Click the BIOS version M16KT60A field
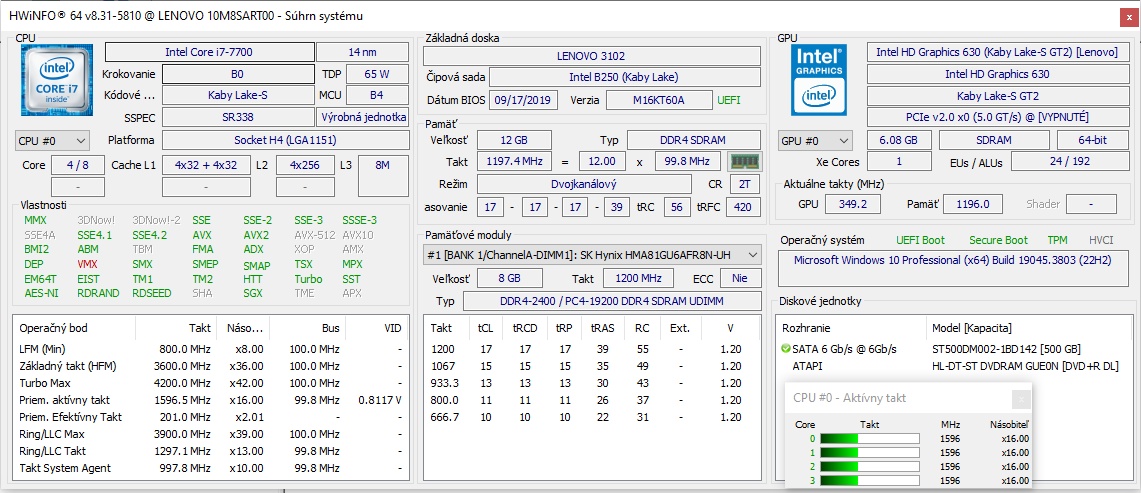 pyautogui.click(x=659, y=100)
